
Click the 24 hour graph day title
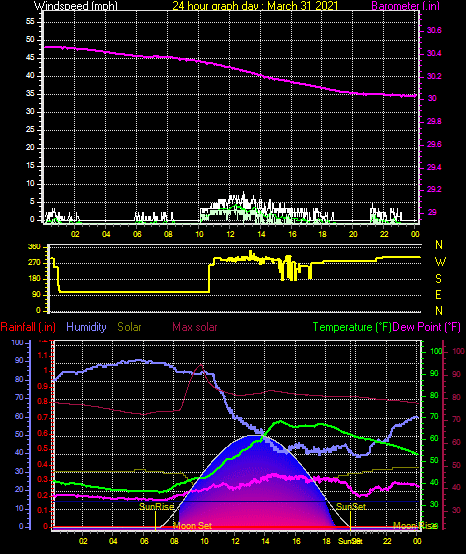coord(255,5)
